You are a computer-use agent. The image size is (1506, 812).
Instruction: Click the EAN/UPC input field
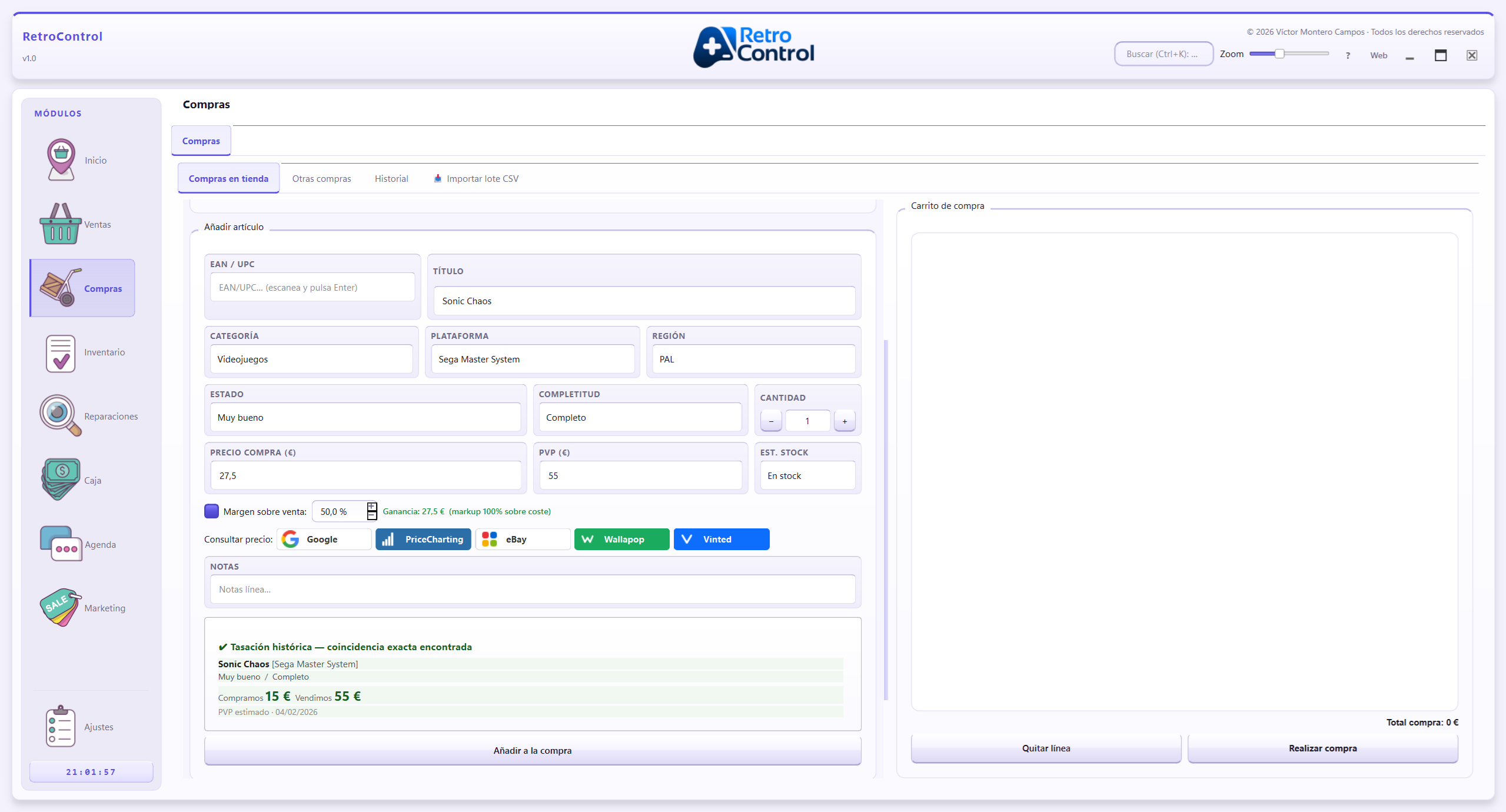coord(312,288)
